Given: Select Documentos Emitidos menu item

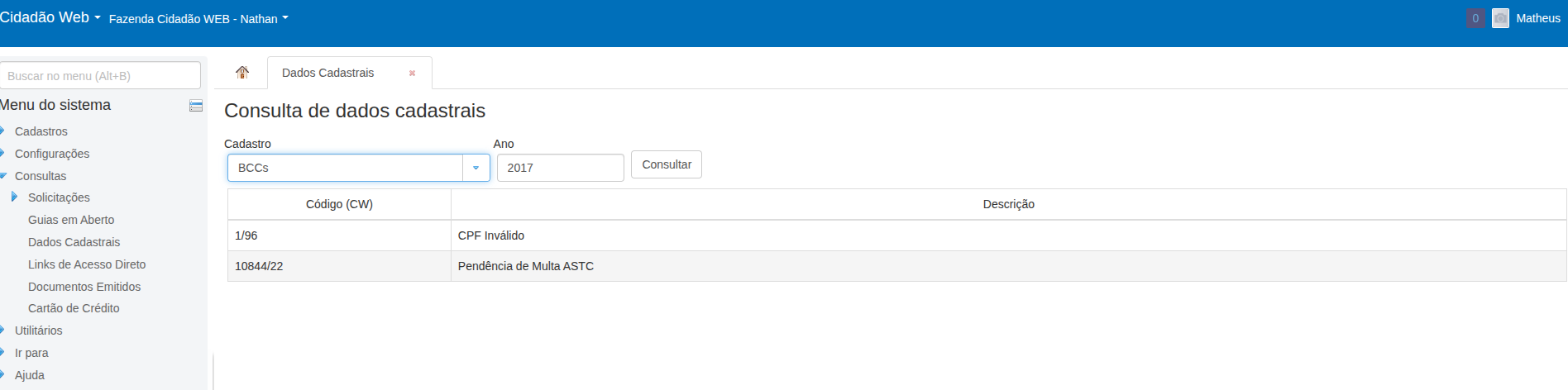Looking at the screenshot, I should coord(84,287).
